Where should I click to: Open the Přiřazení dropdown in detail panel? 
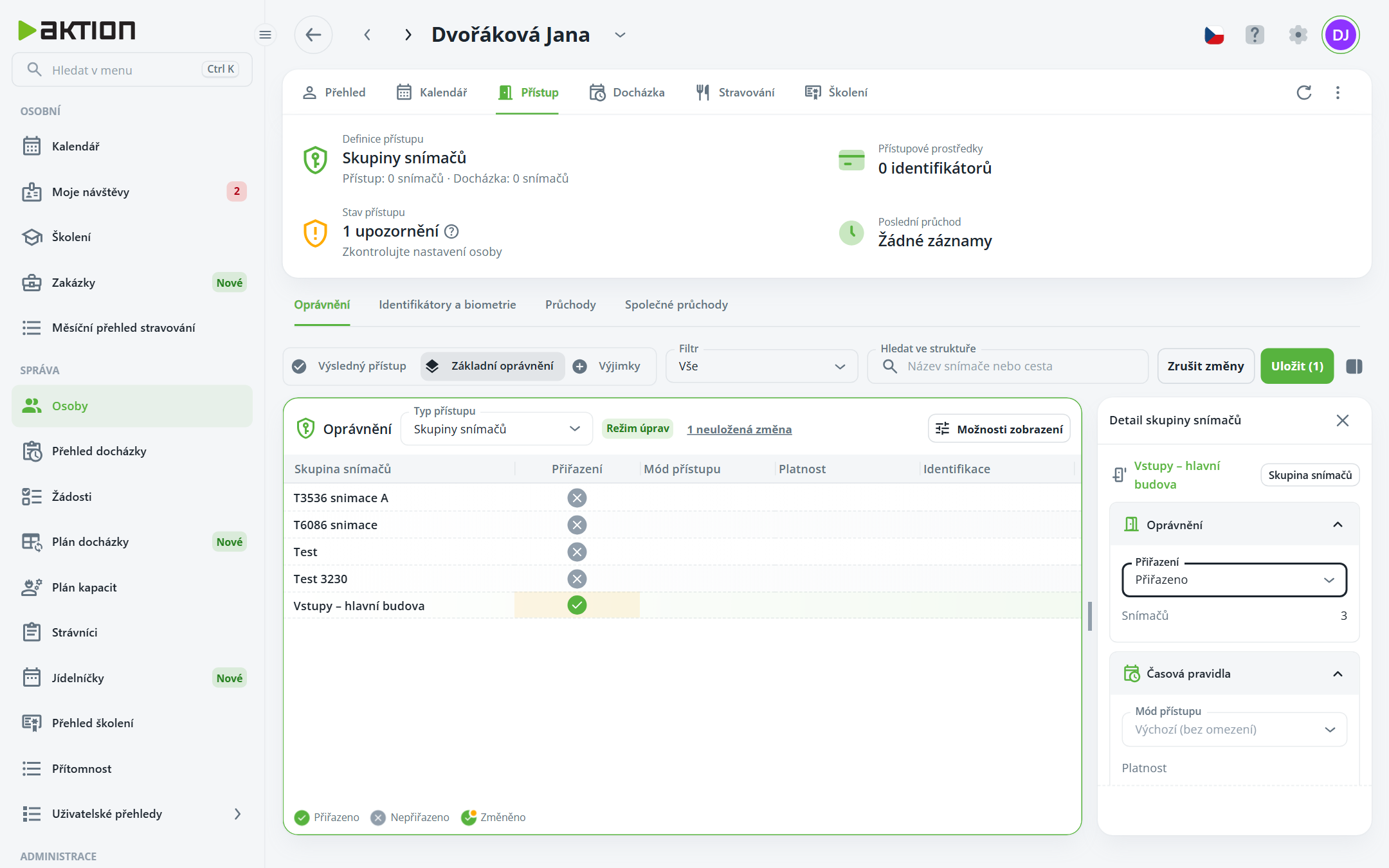coord(1234,580)
